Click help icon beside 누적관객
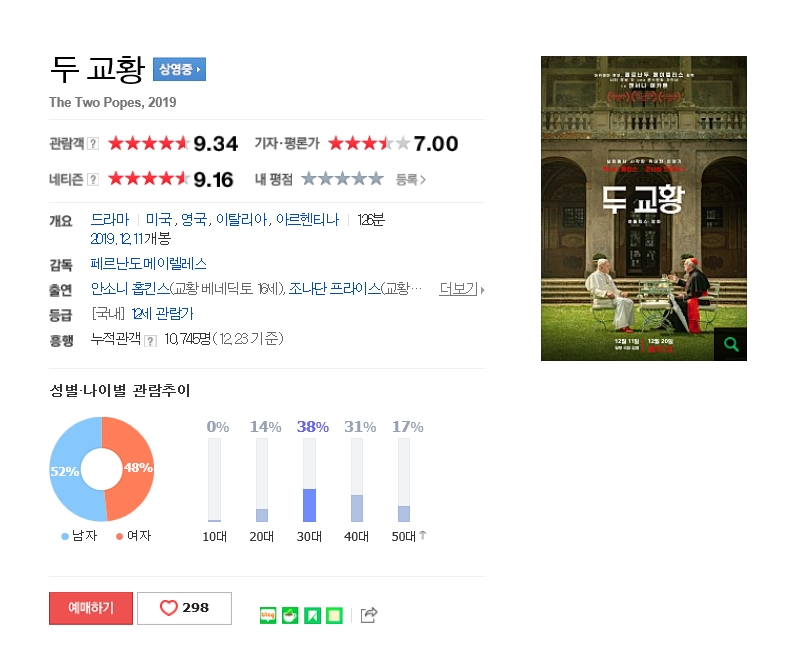Image resolution: width=792 pixels, height=670 pixels. click(x=150, y=341)
